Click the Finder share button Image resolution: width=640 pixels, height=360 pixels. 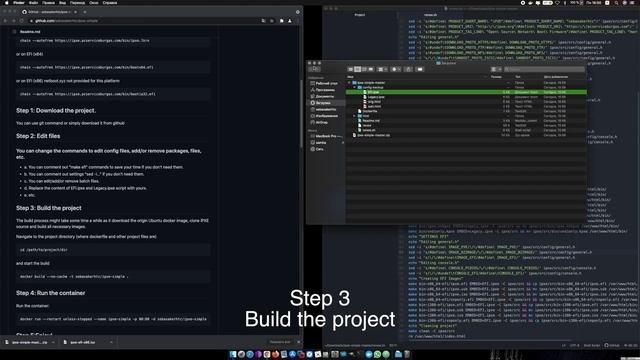[408, 69]
